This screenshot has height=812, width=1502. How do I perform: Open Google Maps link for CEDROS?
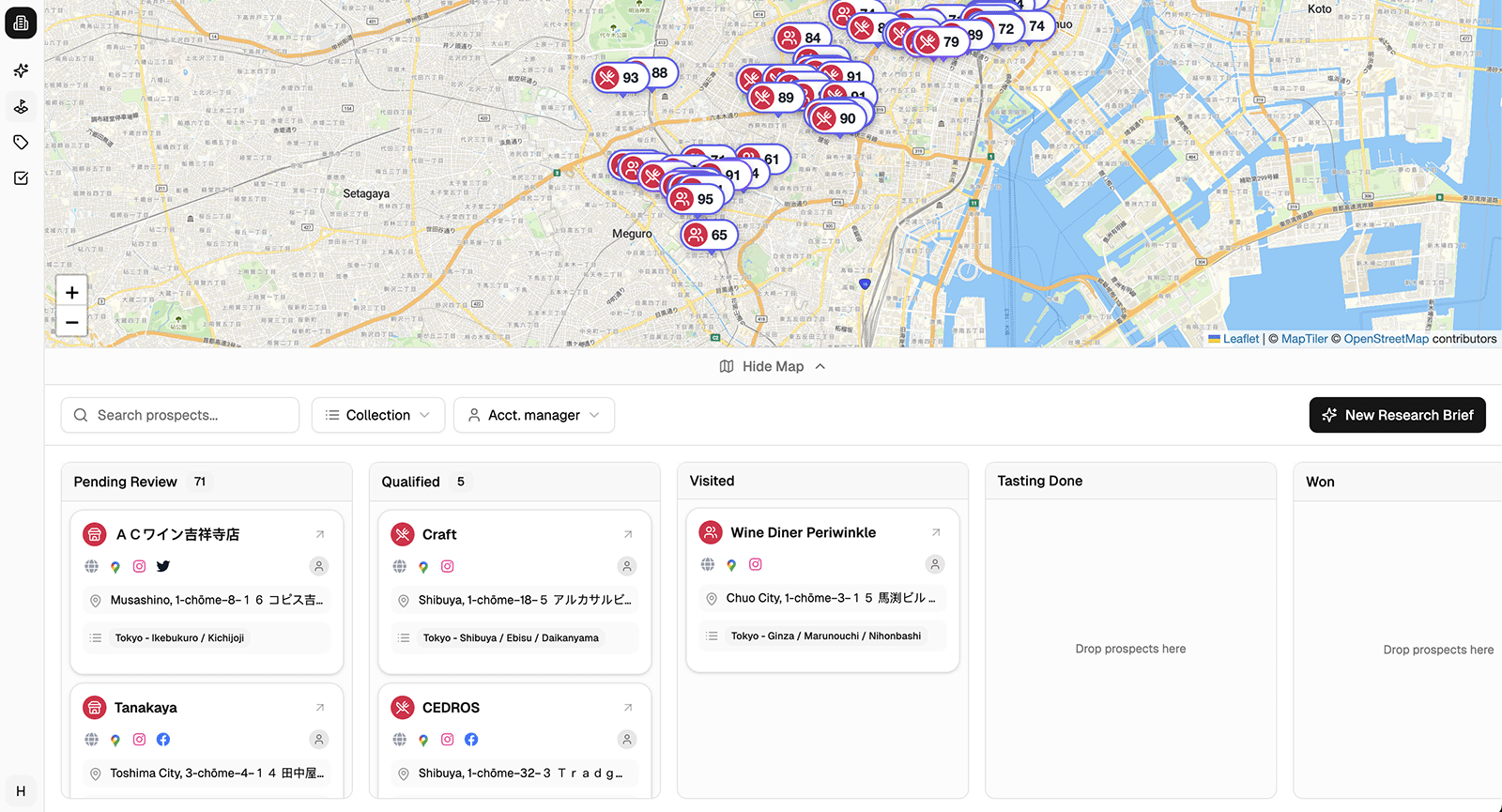423,740
